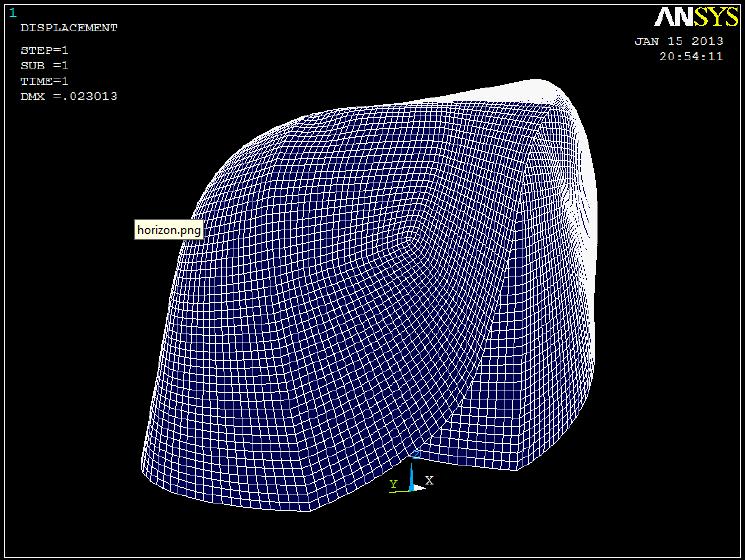
Task: Click the ANSYS logo
Action: 696,18
